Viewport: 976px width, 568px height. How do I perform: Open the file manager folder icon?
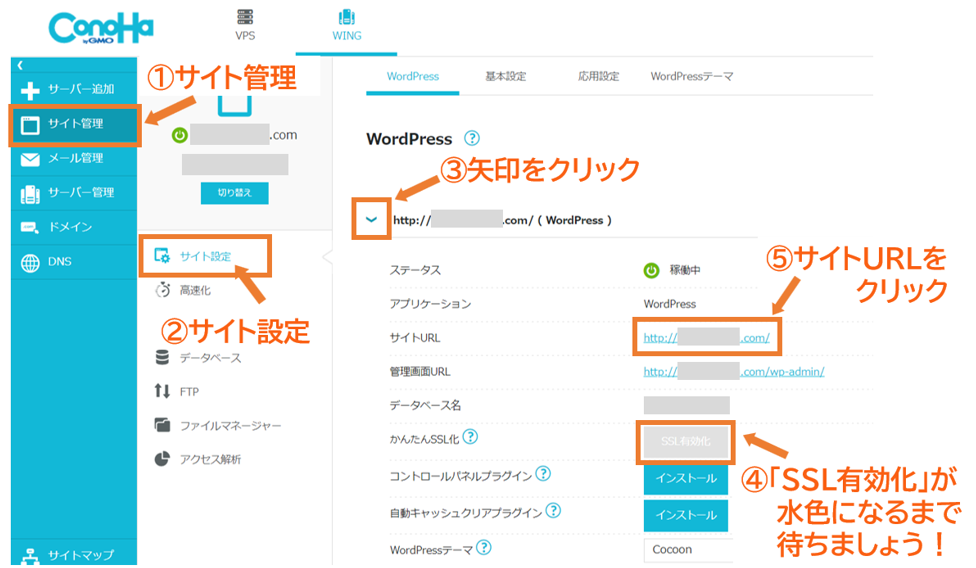[162, 426]
